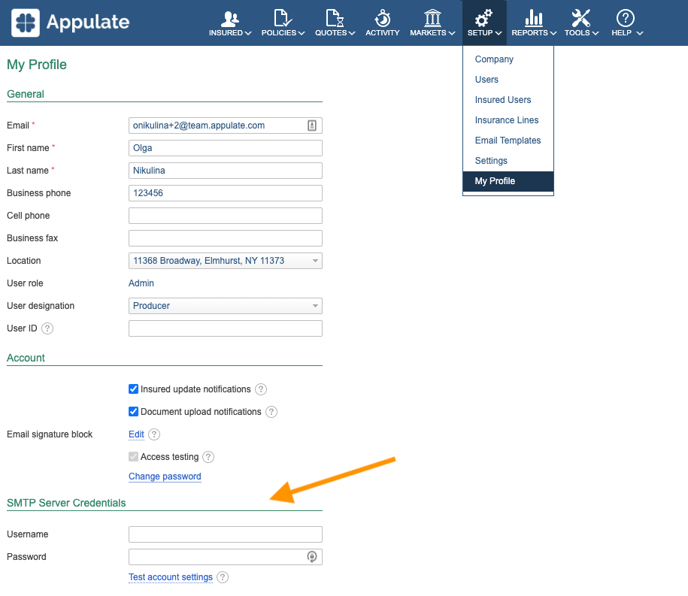Screen dimensions: 688x596
Task: Click the First name field
Action: pyautogui.click(x=225, y=148)
